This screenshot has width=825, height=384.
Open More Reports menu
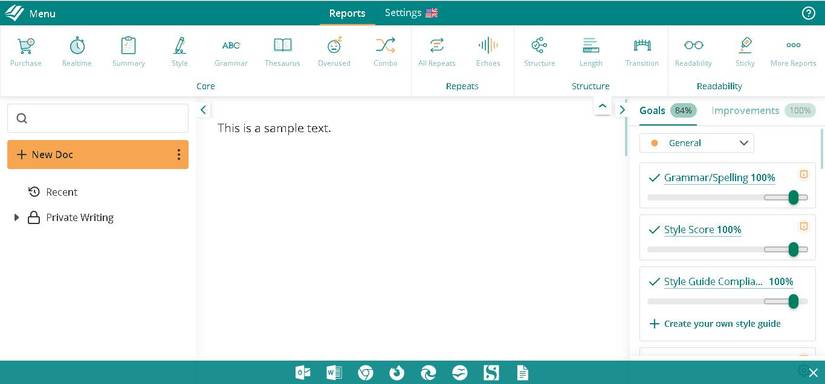tap(793, 52)
